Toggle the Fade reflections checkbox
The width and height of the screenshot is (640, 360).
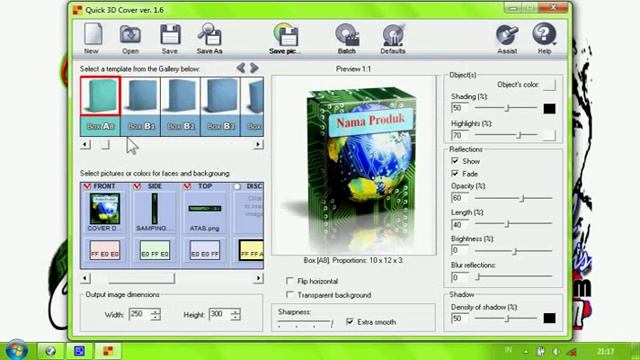pyautogui.click(x=455, y=173)
